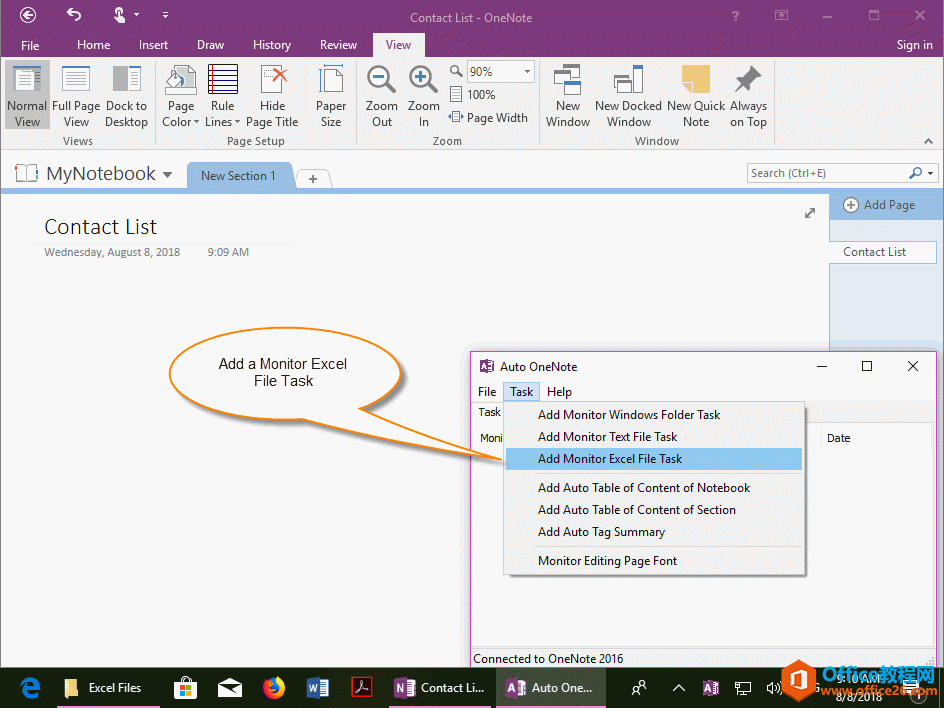The width and height of the screenshot is (944, 708).
Task: Launch Firefox from taskbar
Action: [274, 688]
